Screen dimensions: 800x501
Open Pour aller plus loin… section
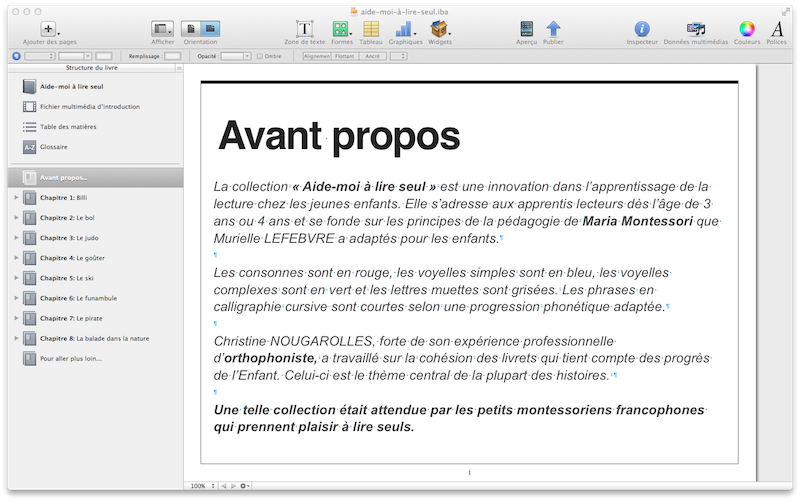(x=71, y=359)
